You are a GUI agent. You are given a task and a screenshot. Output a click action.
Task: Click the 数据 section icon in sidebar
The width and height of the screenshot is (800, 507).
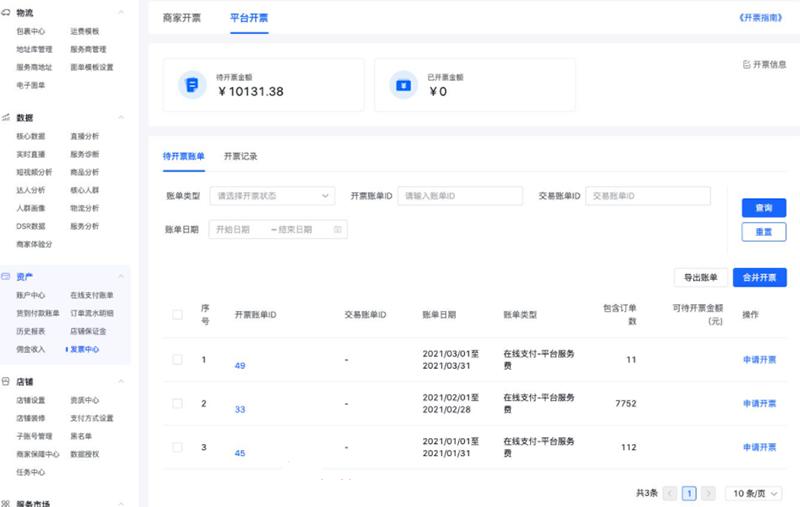(x=6, y=117)
